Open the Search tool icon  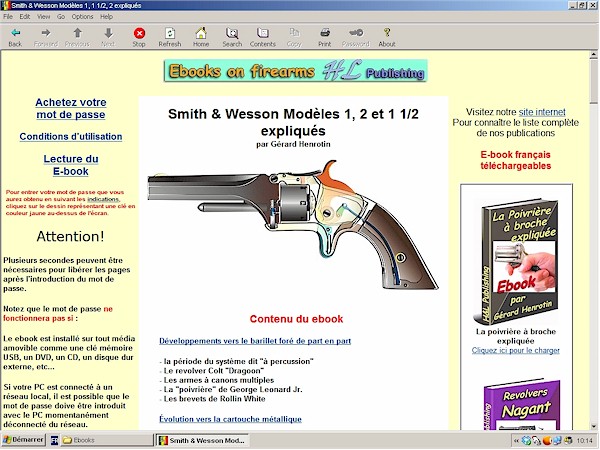coord(232,33)
